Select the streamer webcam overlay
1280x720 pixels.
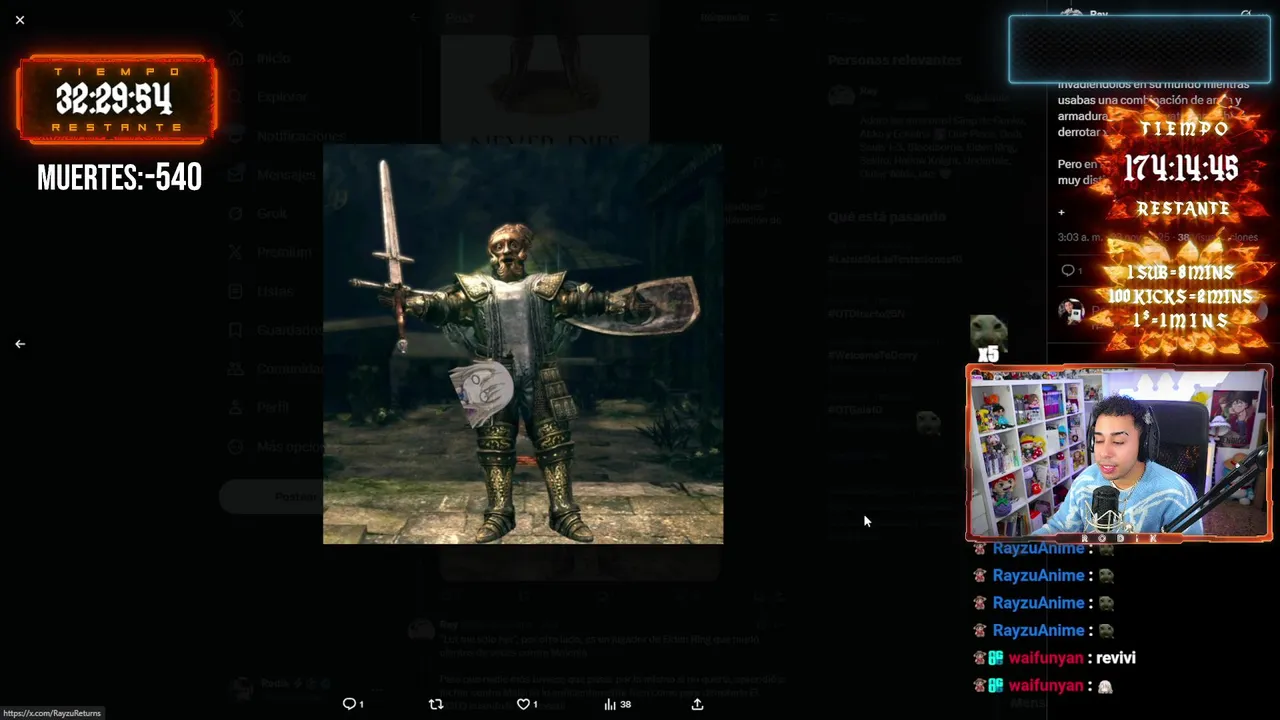click(x=1118, y=453)
